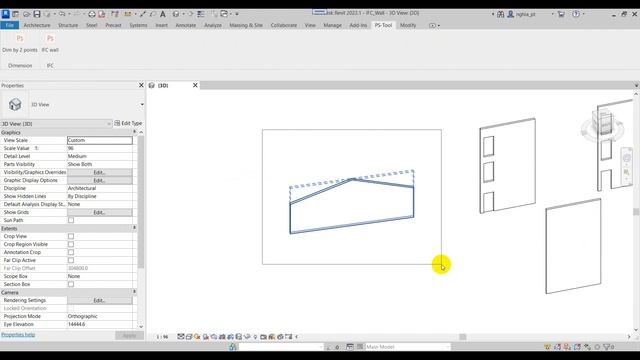The image size is (640, 360).
Task: Open the Autodesk App Store cart icon
Action: pos(561,14)
